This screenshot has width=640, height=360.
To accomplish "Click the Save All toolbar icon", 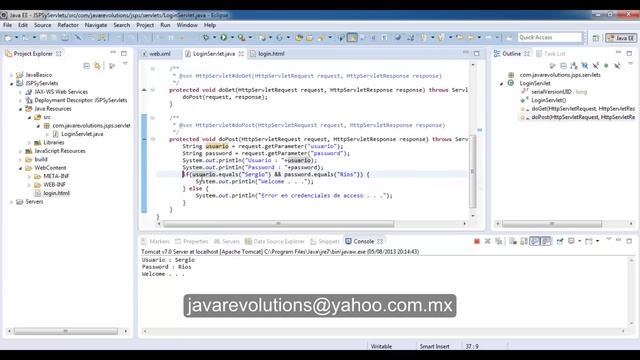I will [54, 38].
